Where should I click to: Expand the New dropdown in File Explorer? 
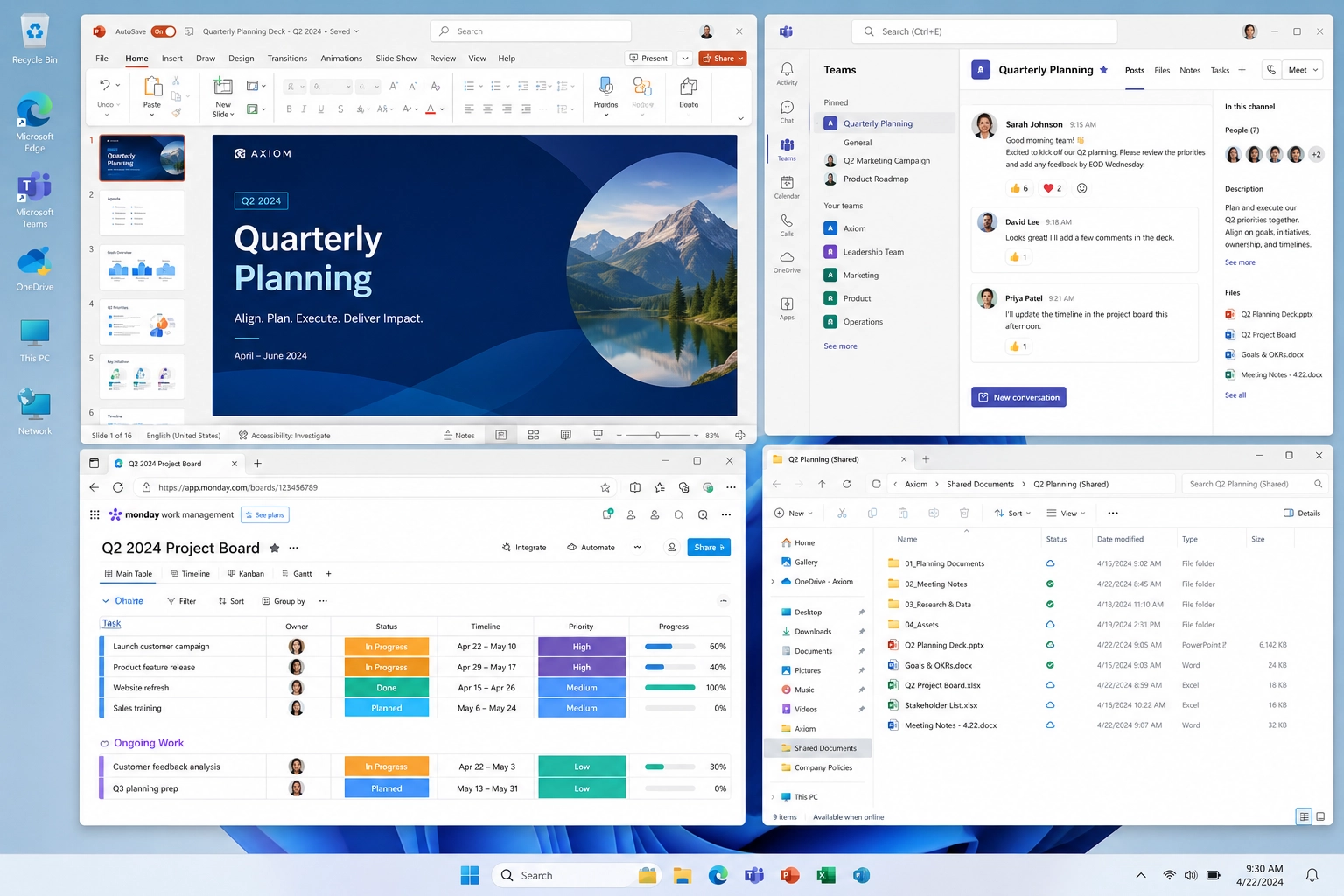794,513
